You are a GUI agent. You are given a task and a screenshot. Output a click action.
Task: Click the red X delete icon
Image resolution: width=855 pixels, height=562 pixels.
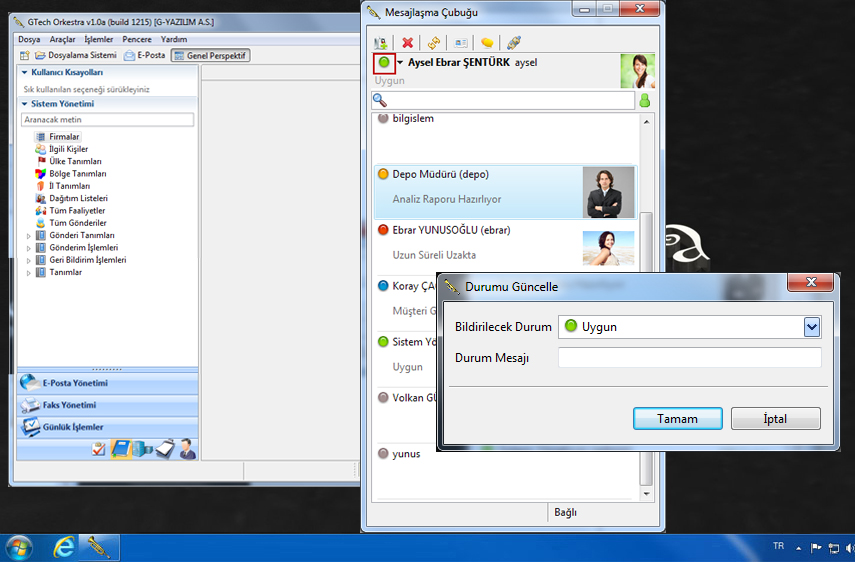[x=407, y=43]
